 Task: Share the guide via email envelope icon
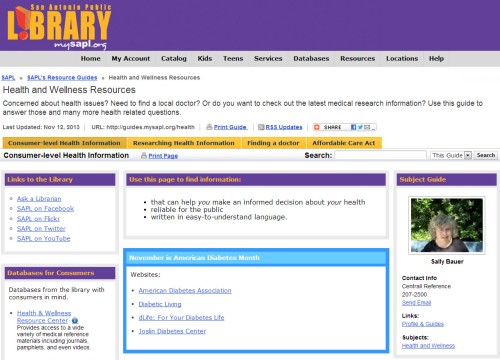367,127
